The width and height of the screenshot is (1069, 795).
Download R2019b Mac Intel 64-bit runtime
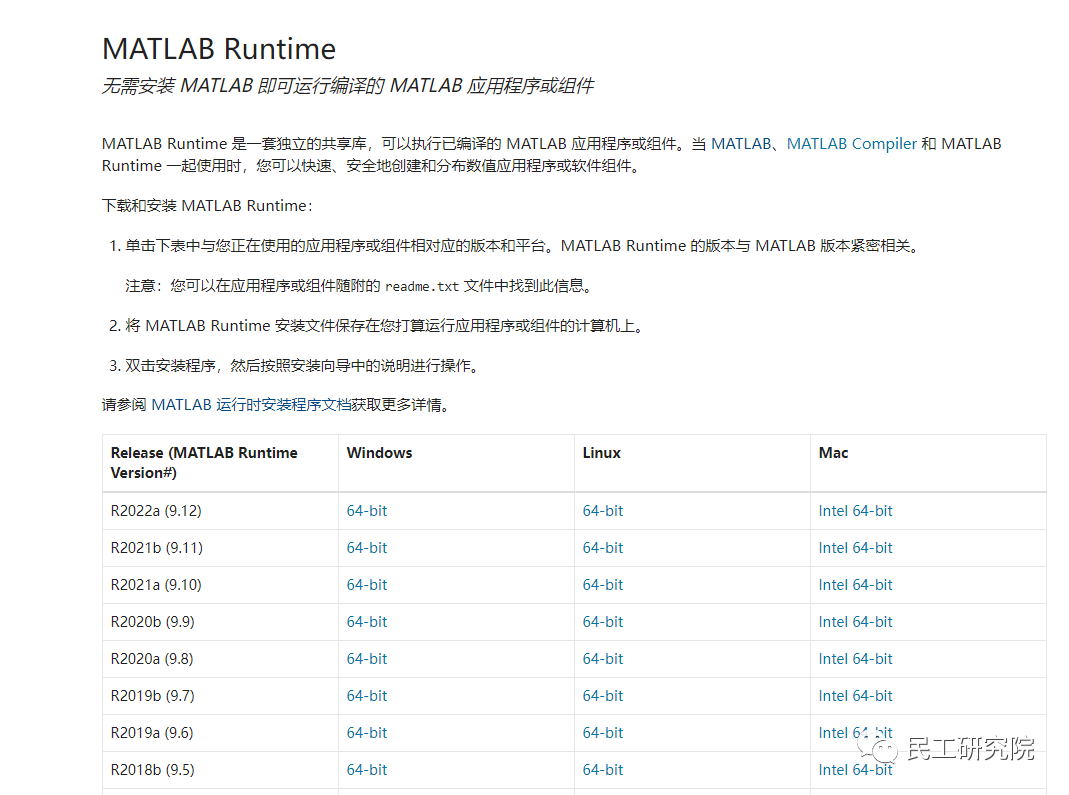click(855, 695)
